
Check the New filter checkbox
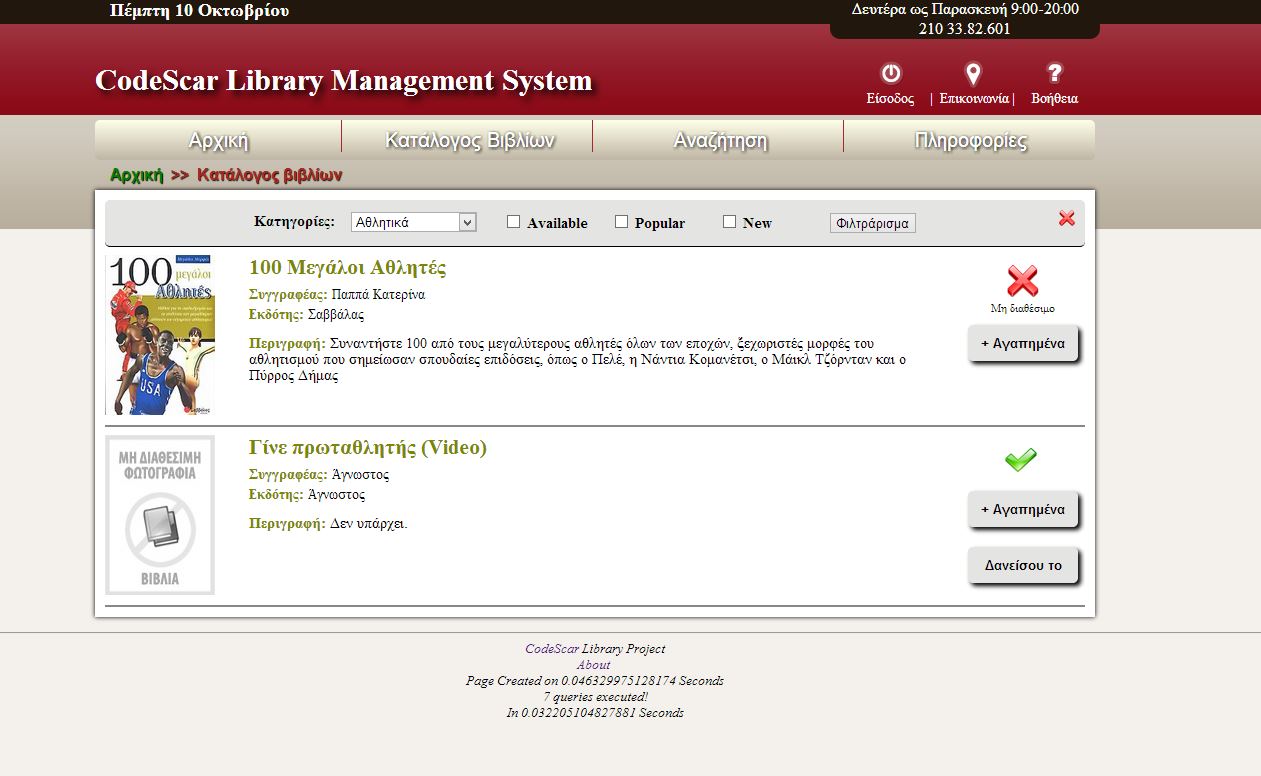tap(729, 222)
